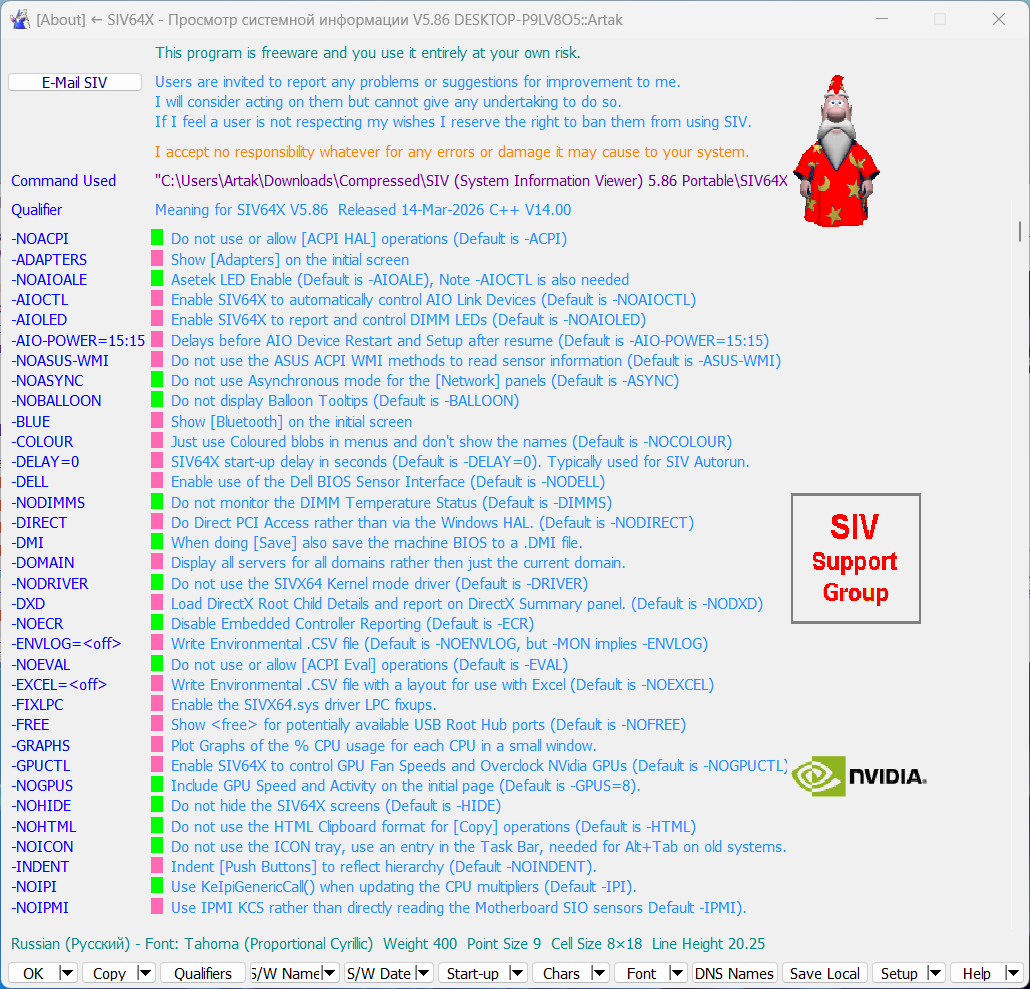Select the -DOMAIN qualifier label
1030x989 pixels.
click(x=43, y=563)
